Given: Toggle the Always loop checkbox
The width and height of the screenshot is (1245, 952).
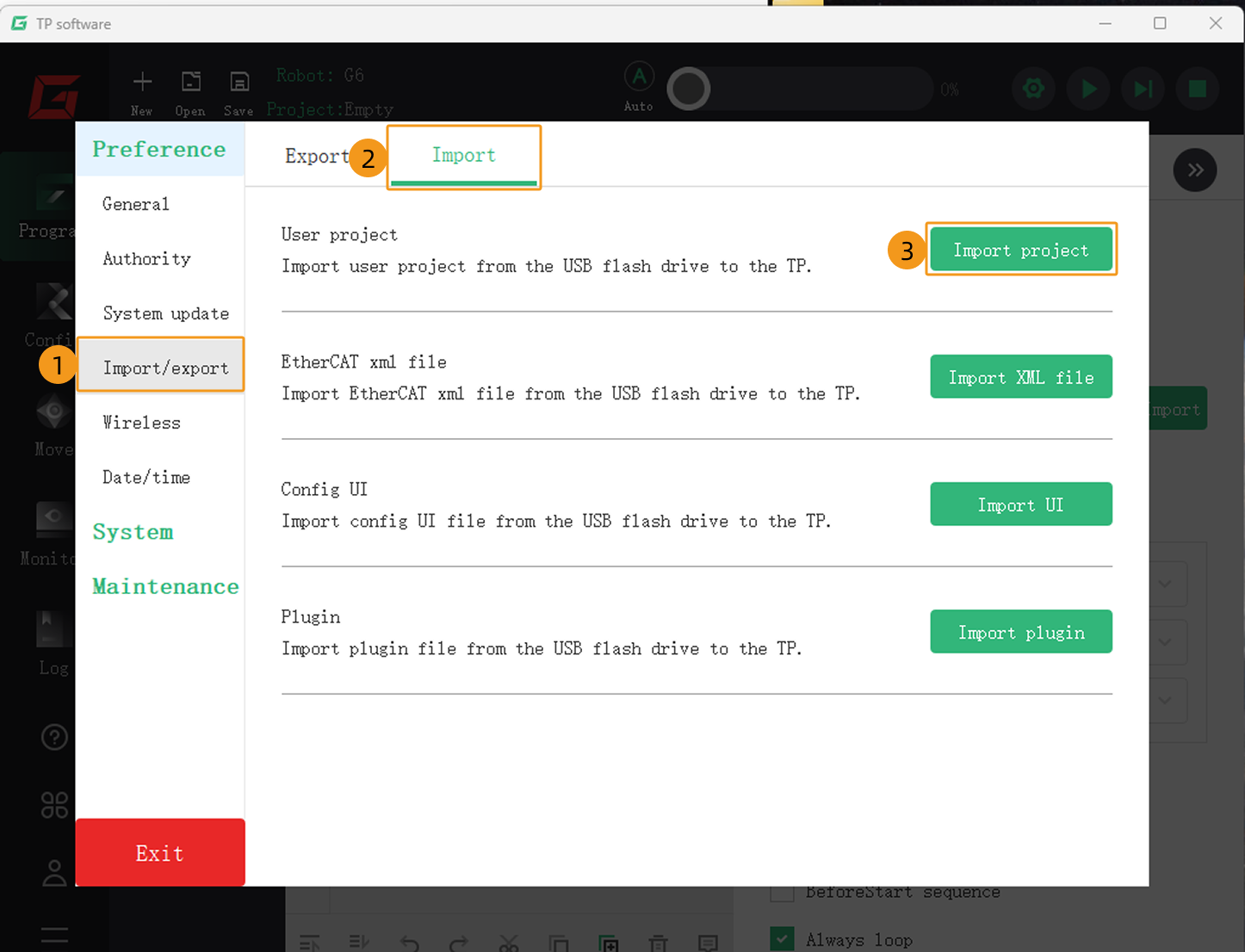Looking at the screenshot, I should tap(783, 939).
